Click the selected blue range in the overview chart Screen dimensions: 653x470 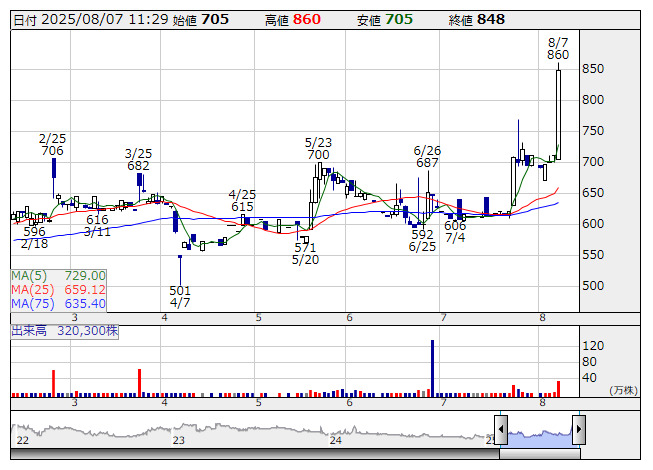540,438
